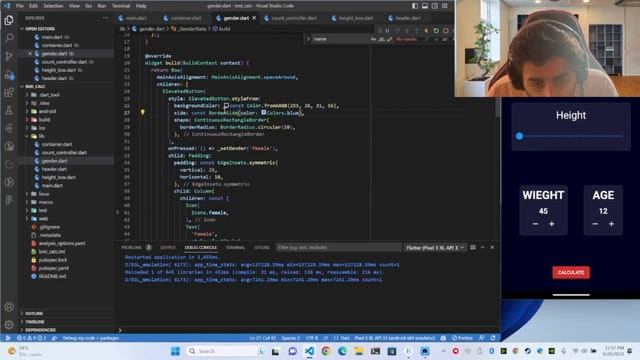Open main.dart under lib folder

52,186
